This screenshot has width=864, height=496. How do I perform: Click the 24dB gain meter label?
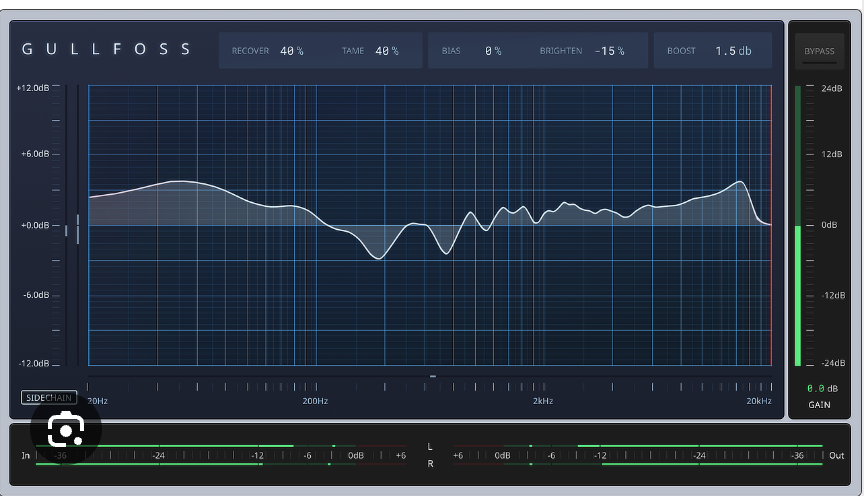[831, 88]
